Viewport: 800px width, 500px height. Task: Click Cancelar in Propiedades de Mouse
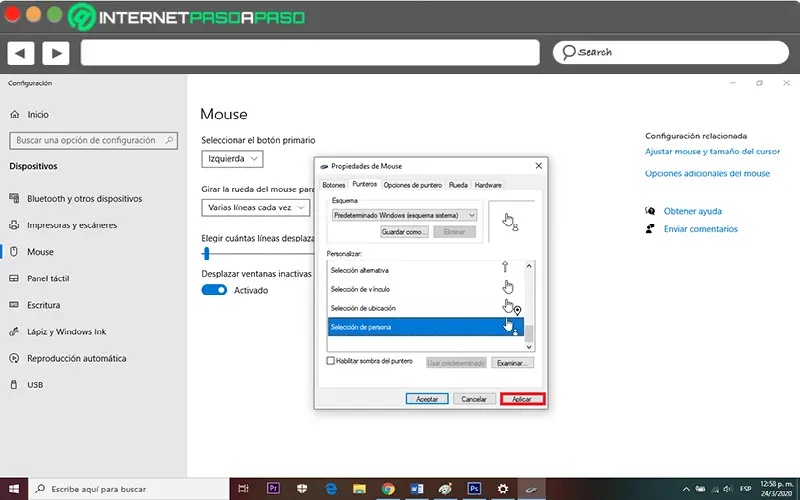point(473,399)
